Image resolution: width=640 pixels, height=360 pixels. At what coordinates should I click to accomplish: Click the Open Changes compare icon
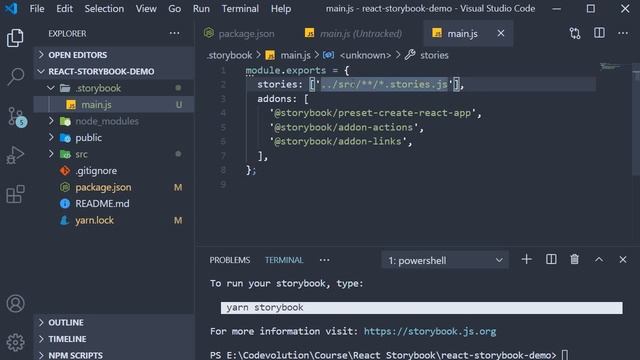pyautogui.click(x=575, y=33)
